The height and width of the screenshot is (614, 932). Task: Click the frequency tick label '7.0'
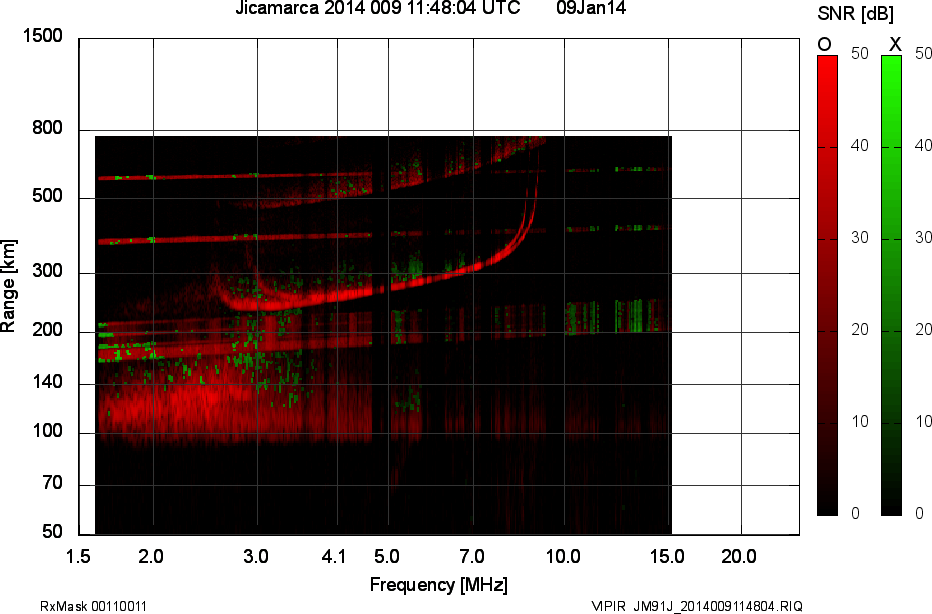point(472,557)
